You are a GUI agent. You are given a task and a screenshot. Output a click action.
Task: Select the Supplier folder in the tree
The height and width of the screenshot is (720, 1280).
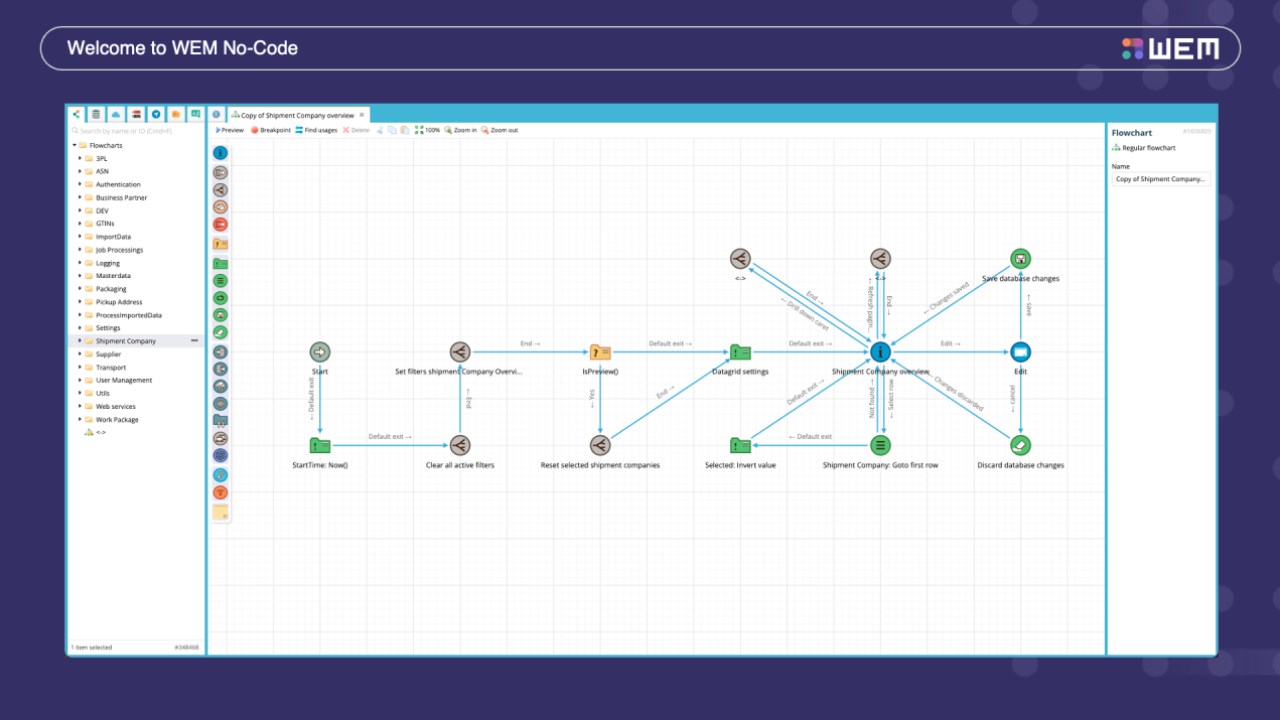click(x=108, y=354)
